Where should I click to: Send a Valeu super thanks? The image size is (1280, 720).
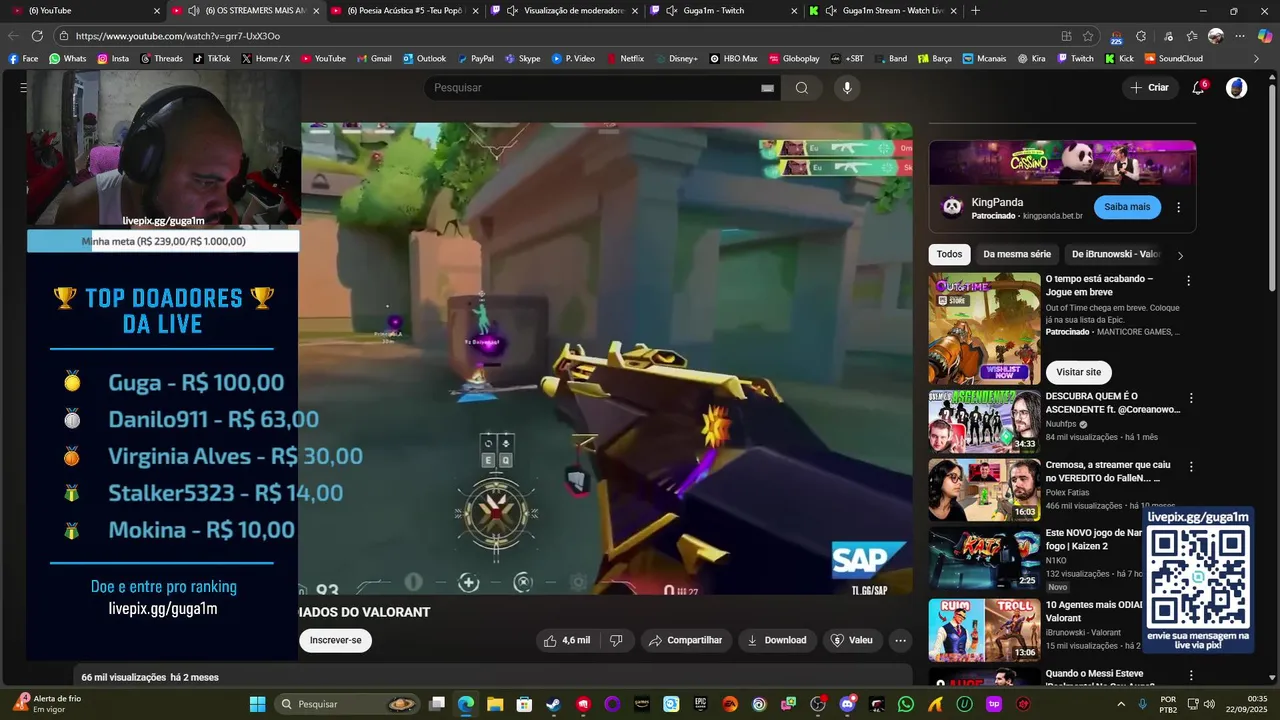[x=851, y=640]
